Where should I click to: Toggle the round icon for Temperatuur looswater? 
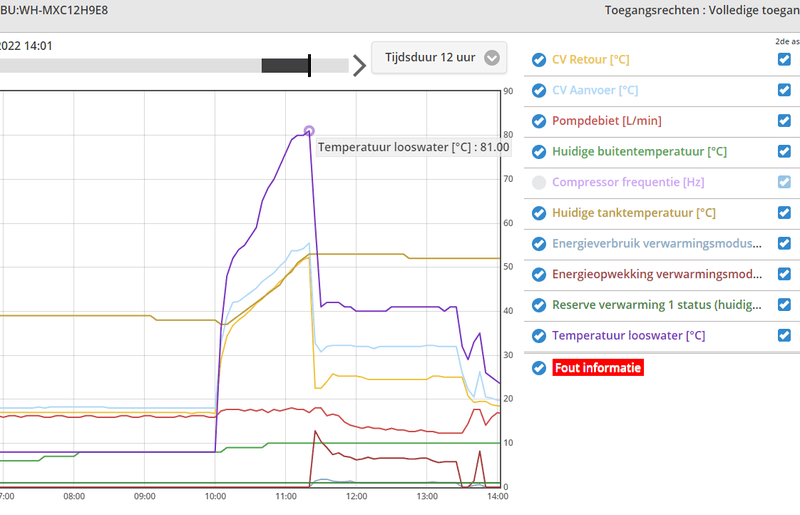[x=539, y=336]
